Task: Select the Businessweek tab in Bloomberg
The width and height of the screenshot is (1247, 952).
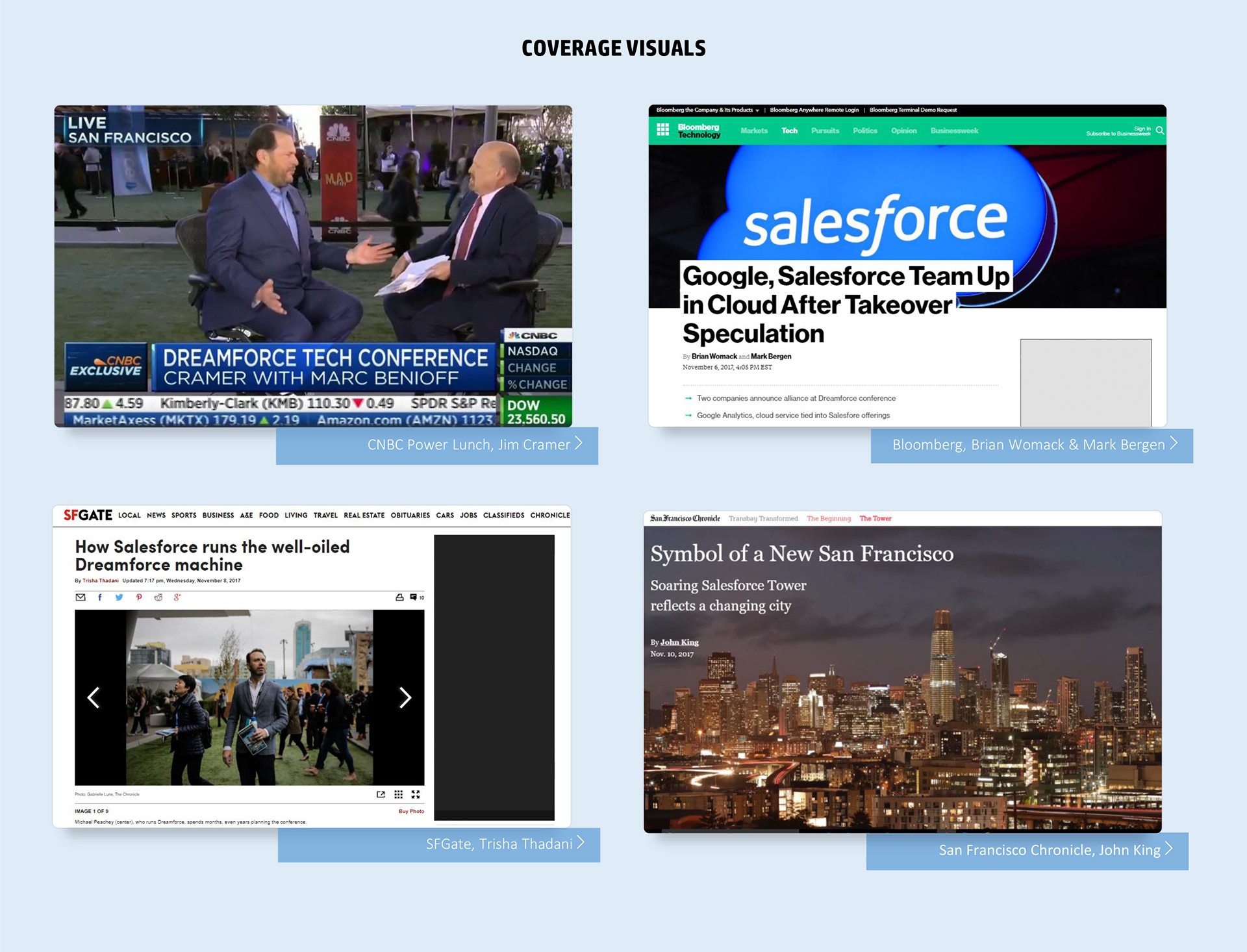Action: coord(954,131)
